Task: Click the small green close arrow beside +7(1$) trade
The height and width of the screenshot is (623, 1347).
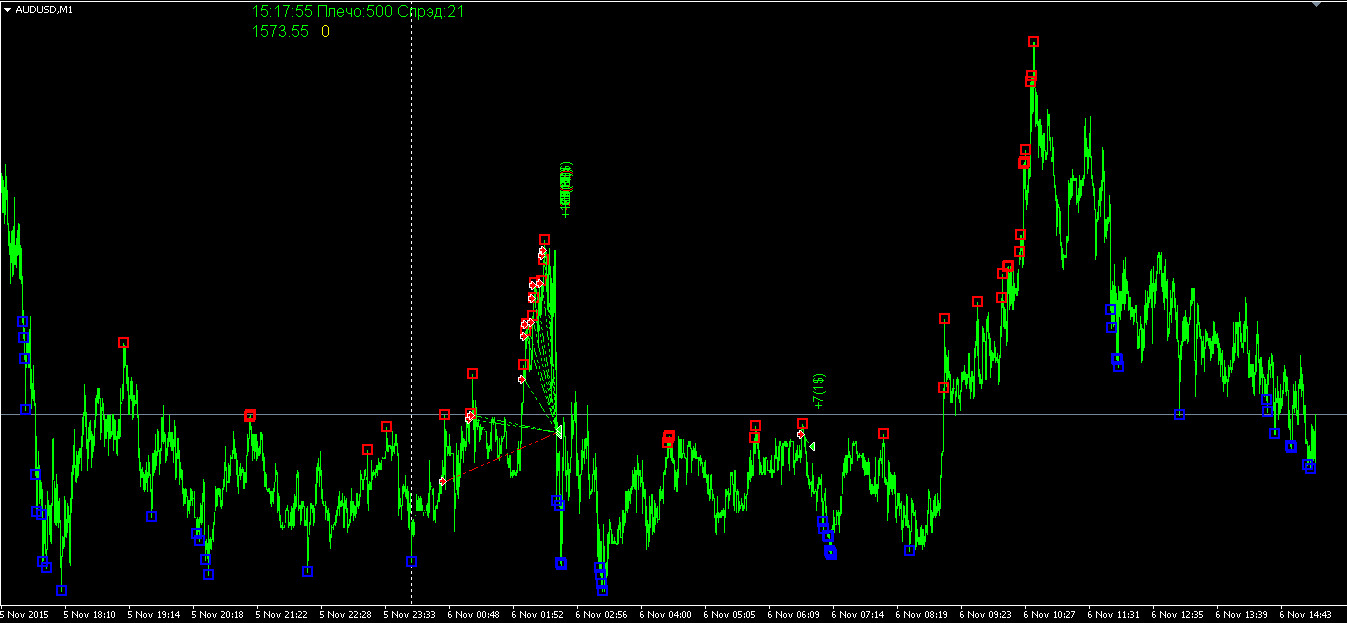Action: click(x=812, y=446)
